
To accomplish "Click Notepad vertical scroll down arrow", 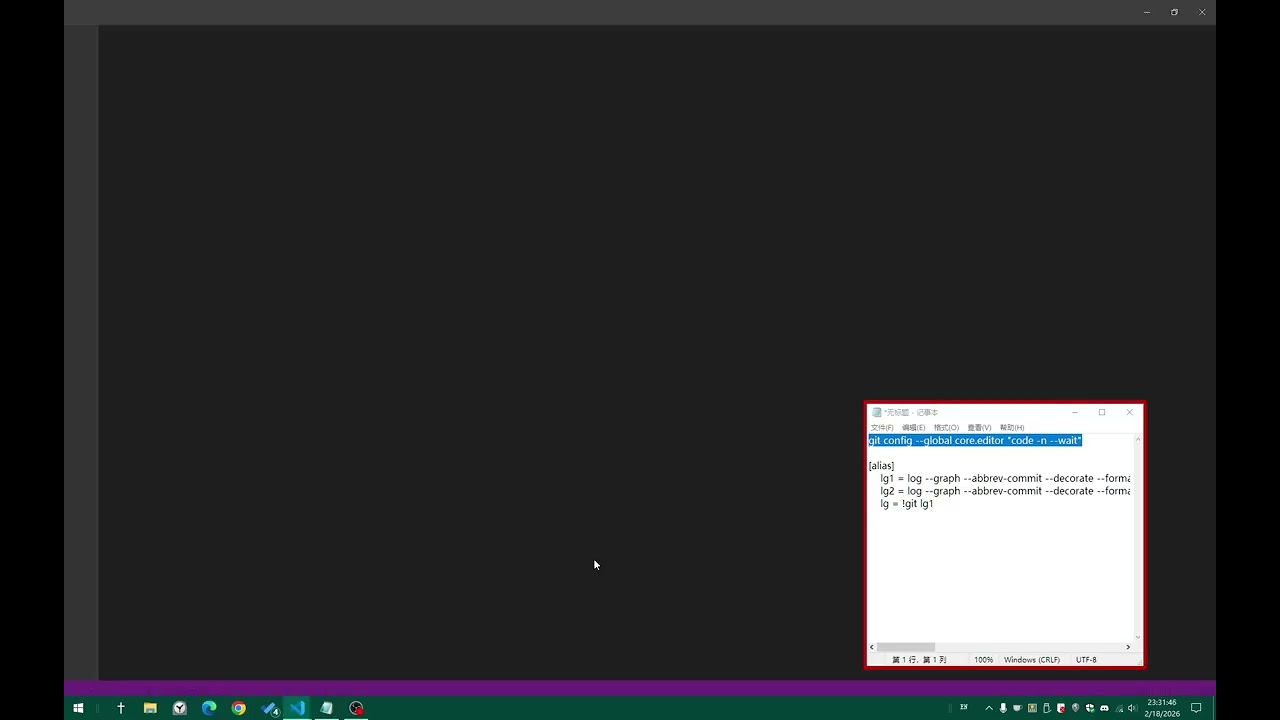I will [1138, 637].
